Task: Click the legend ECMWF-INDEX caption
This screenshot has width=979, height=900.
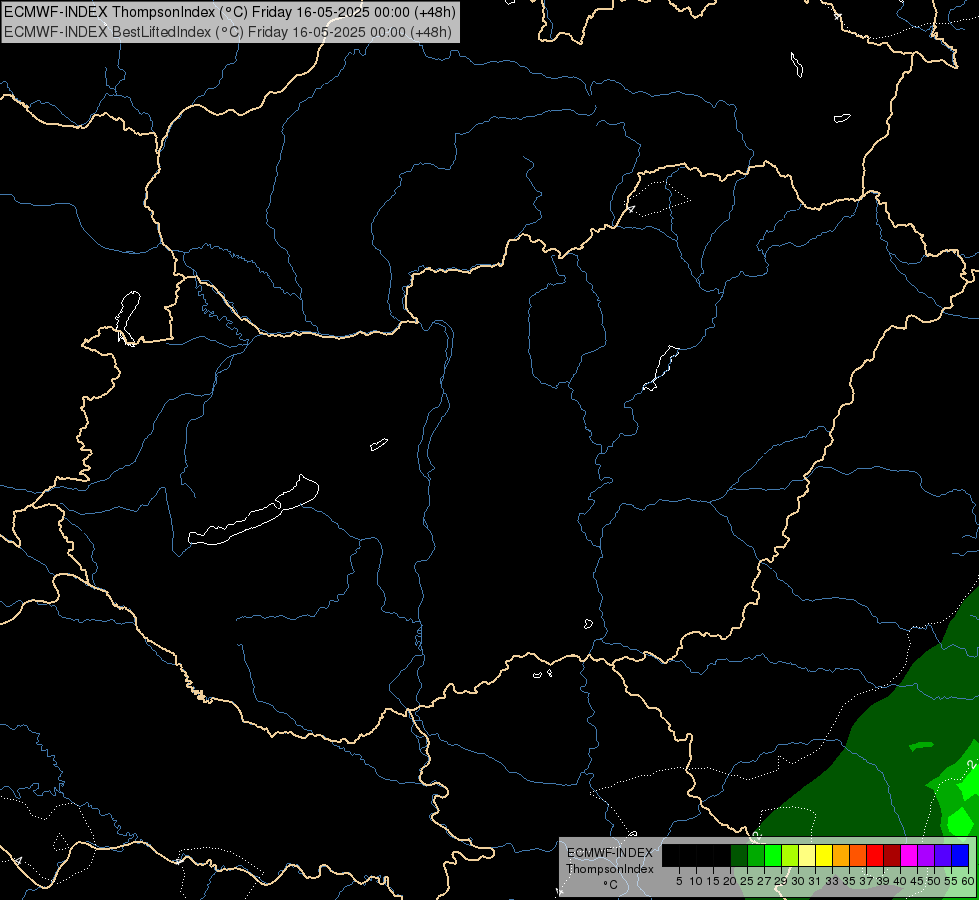Action: (610, 853)
